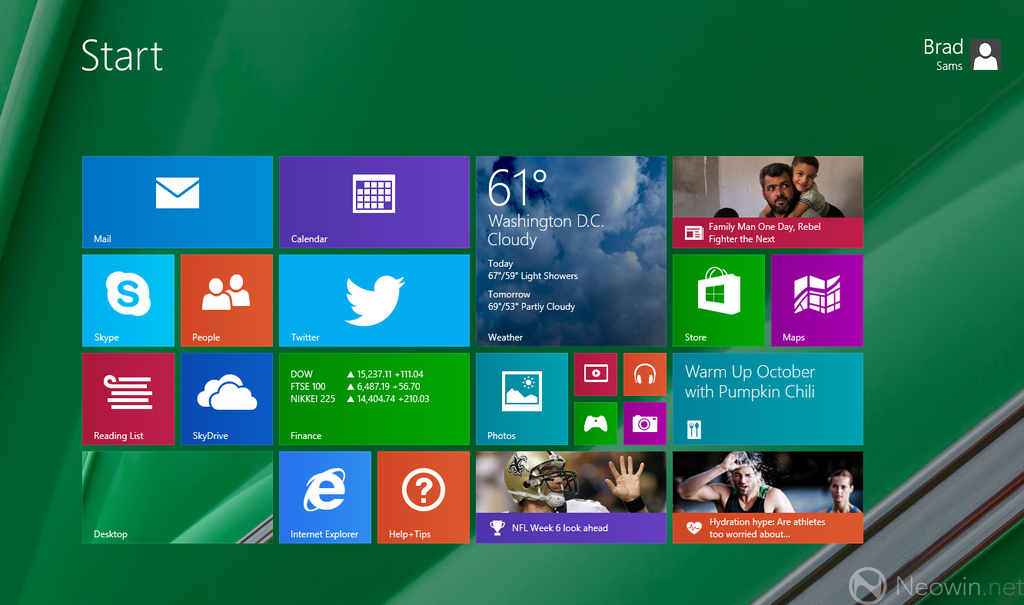Launch the small Xbox Games tile

tap(595, 423)
